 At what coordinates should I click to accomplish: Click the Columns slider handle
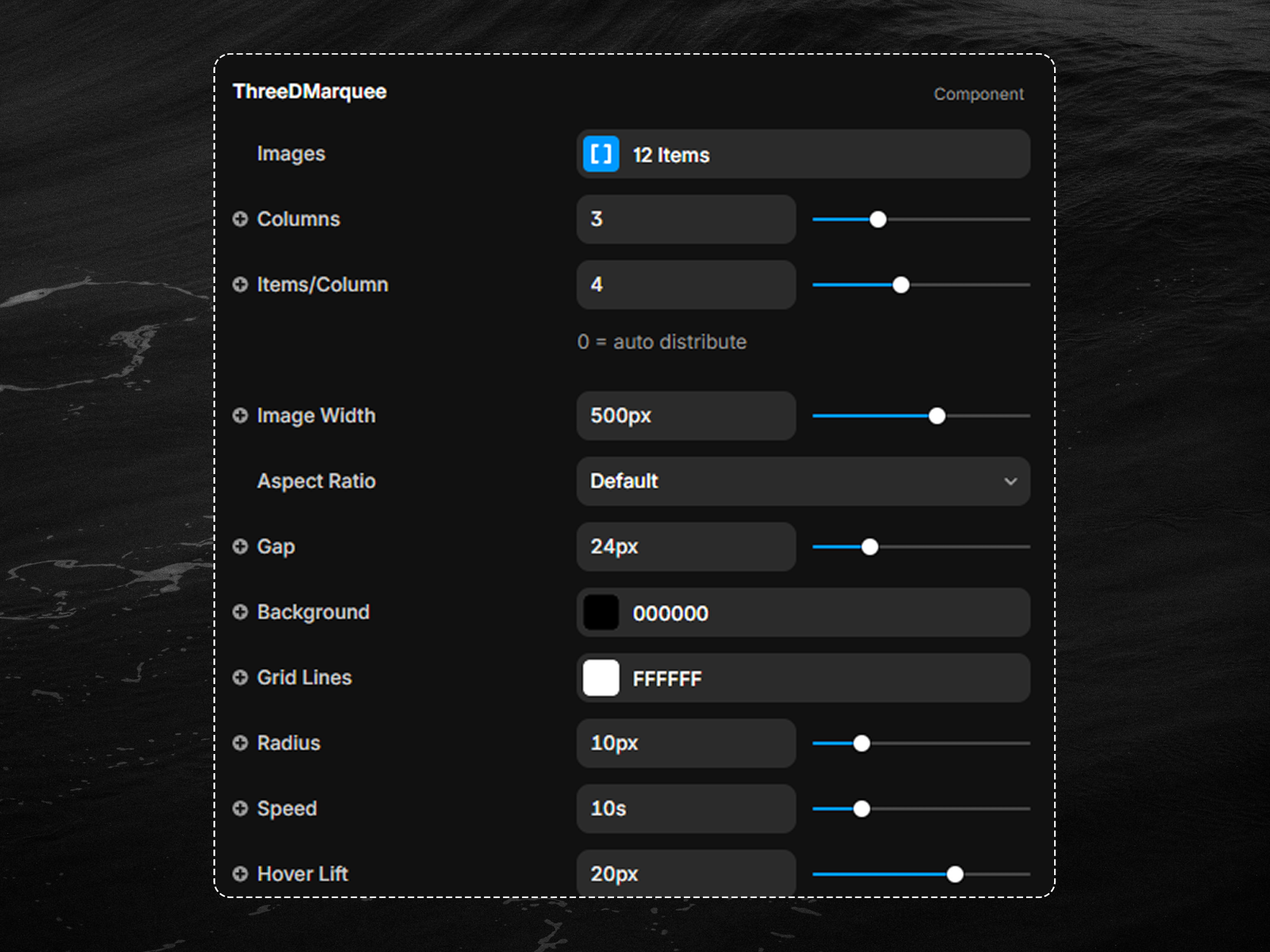click(x=878, y=220)
